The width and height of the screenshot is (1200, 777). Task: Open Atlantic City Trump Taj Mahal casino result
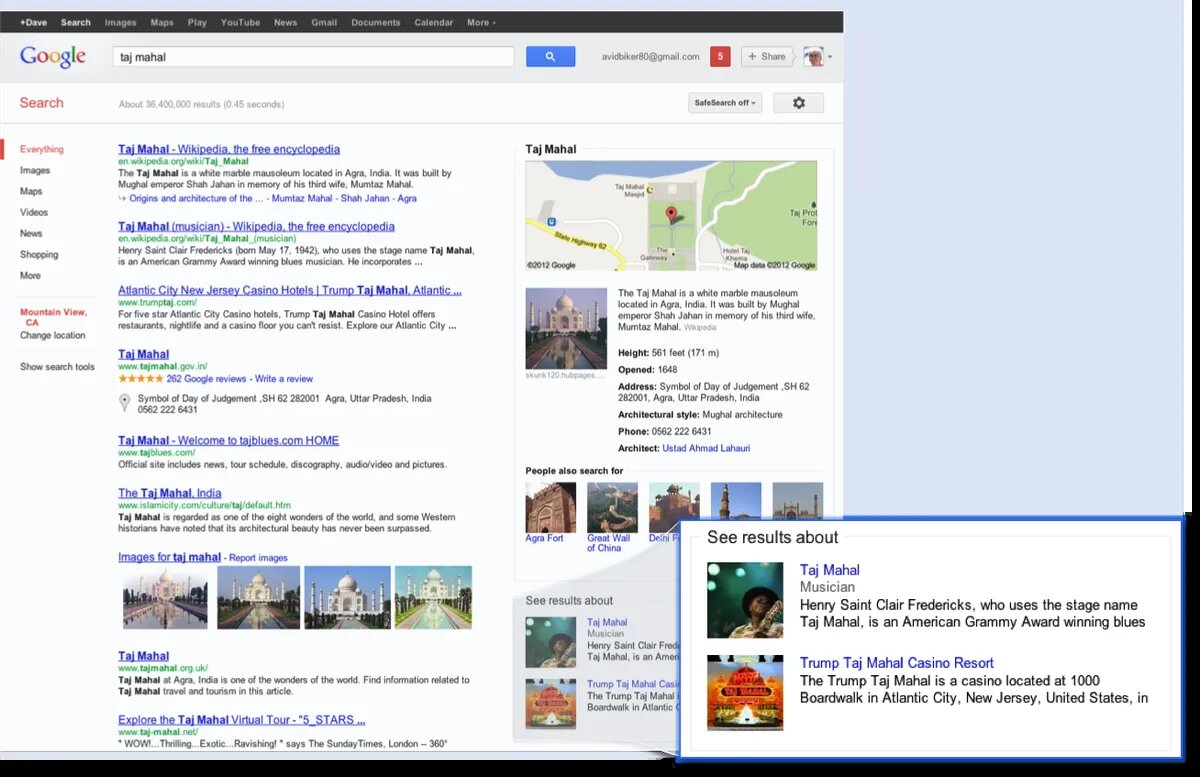pos(290,290)
